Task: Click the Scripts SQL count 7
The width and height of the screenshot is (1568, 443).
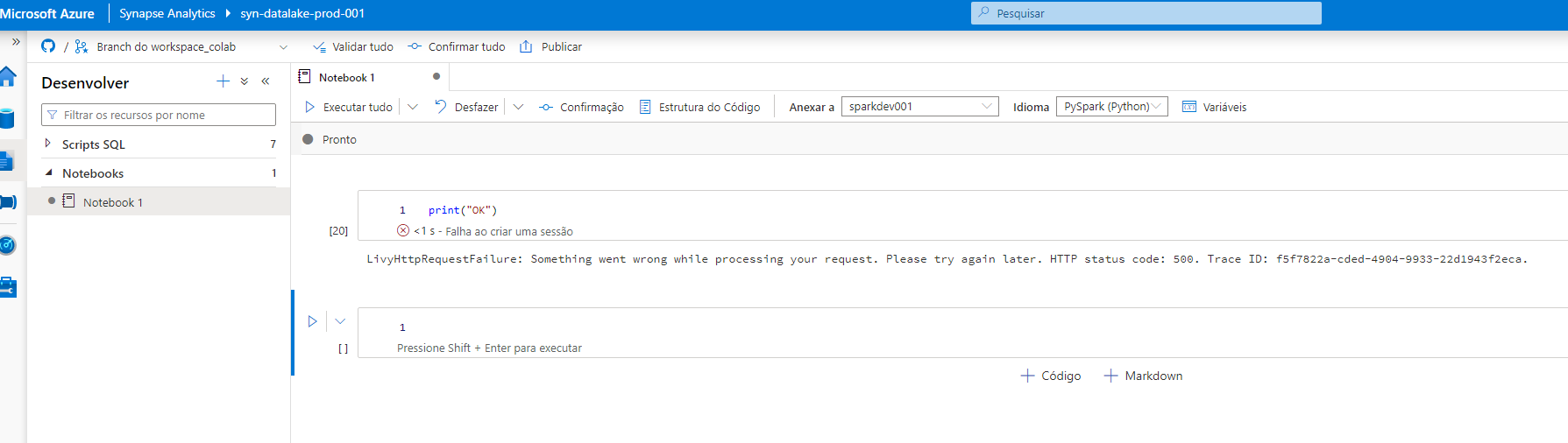Action: [x=273, y=144]
